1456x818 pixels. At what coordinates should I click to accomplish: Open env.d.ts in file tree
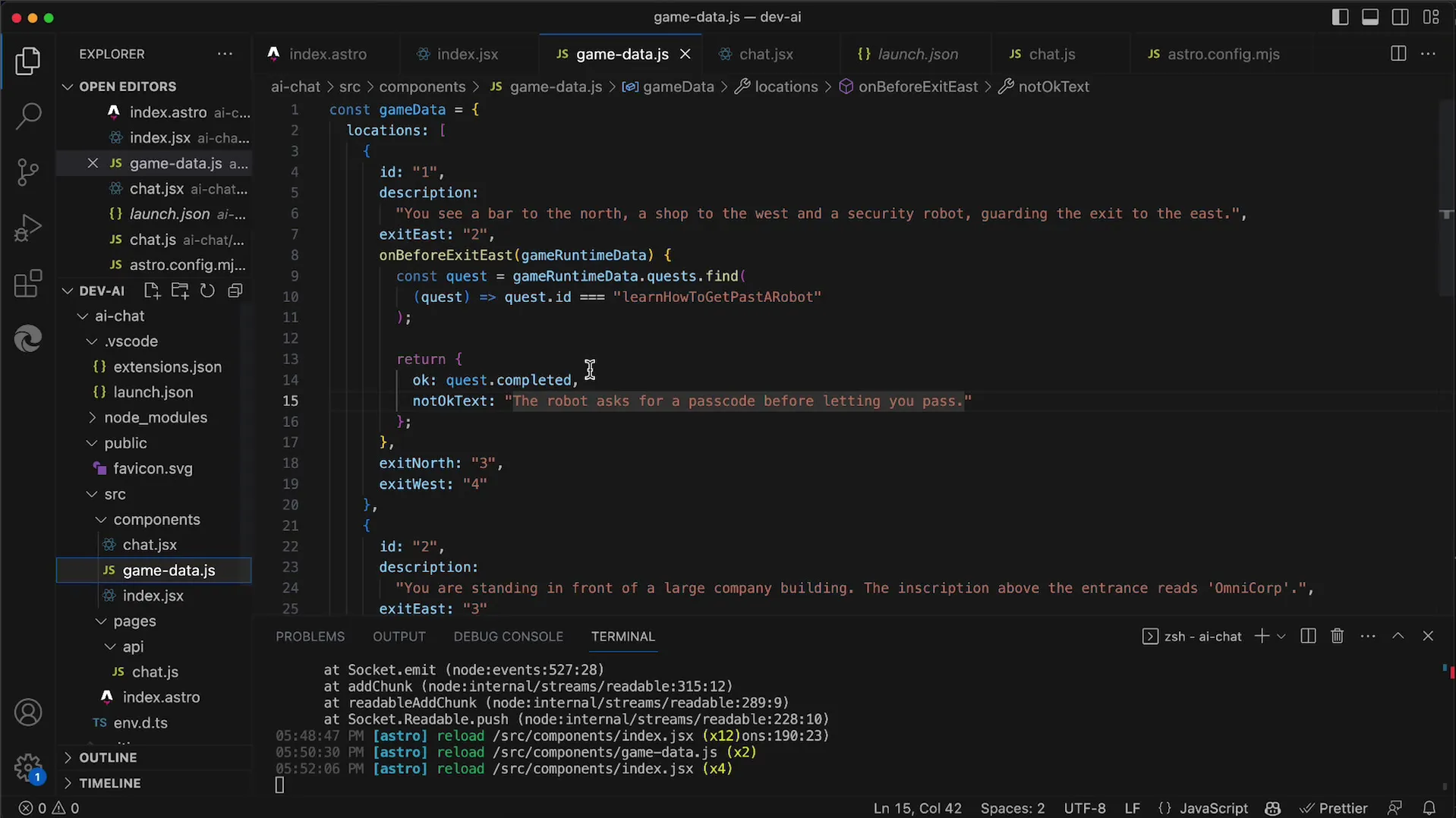140,722
